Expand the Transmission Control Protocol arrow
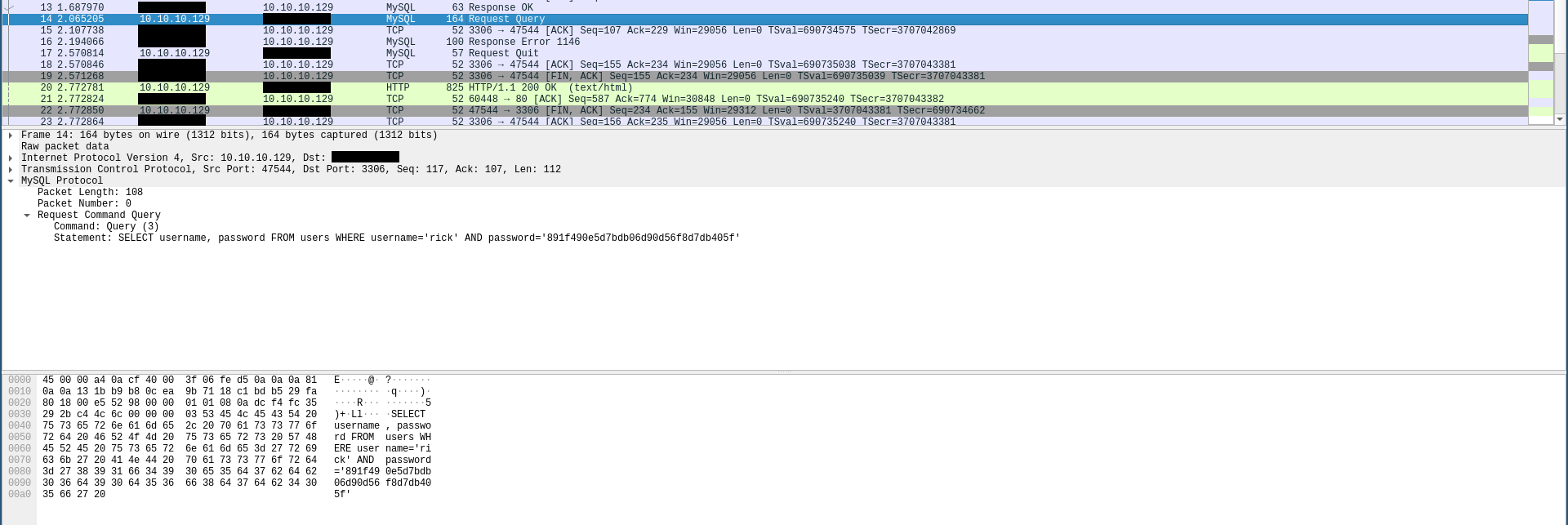 [10, 170]
